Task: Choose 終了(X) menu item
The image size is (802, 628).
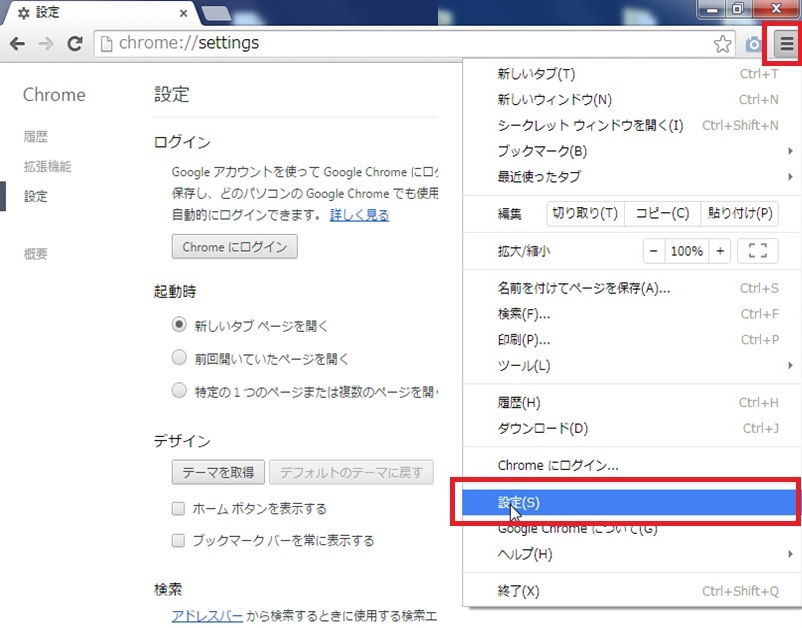Action: coord(631,592)
